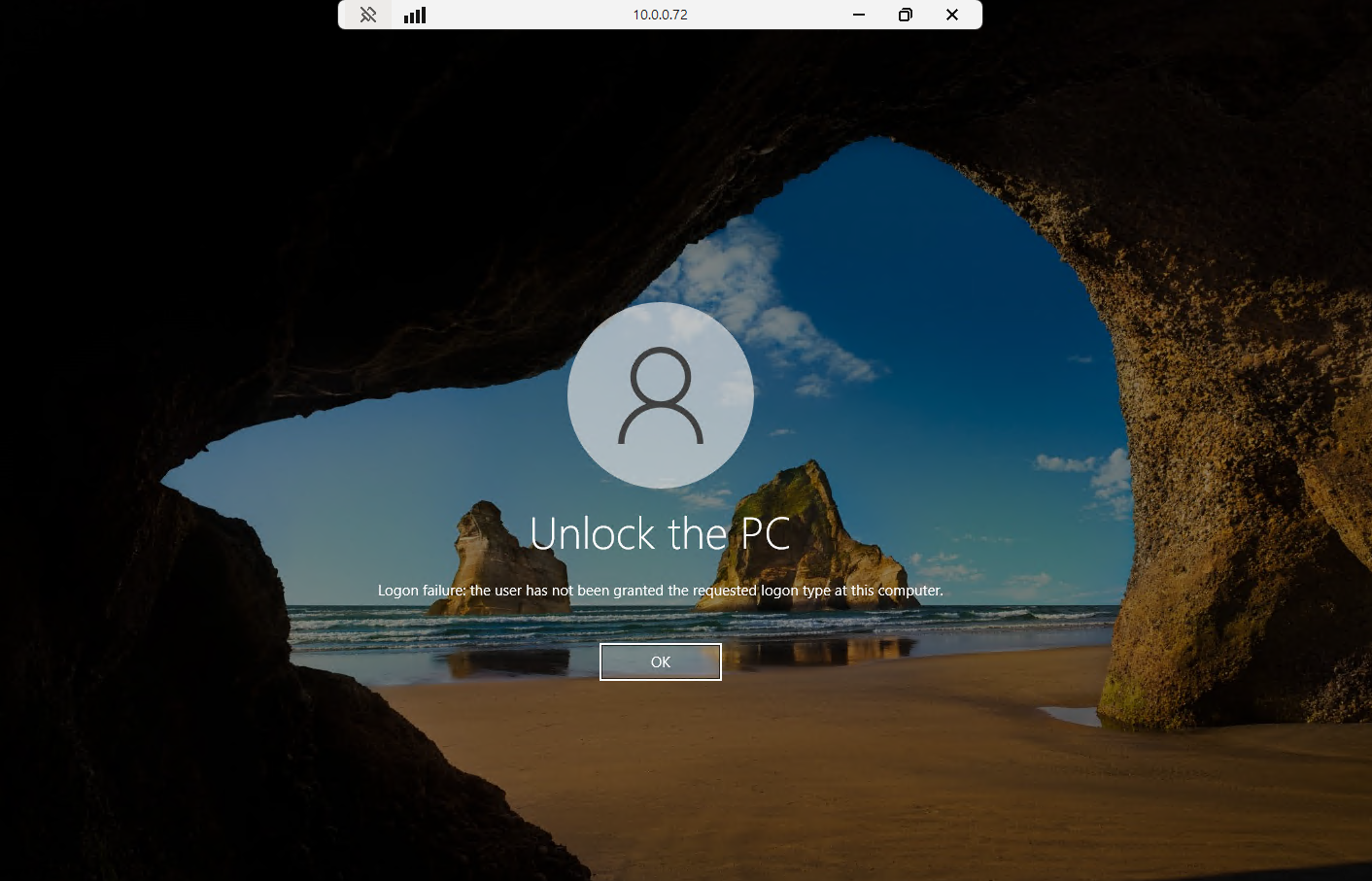Click the logon failure message text

(661, 590)
